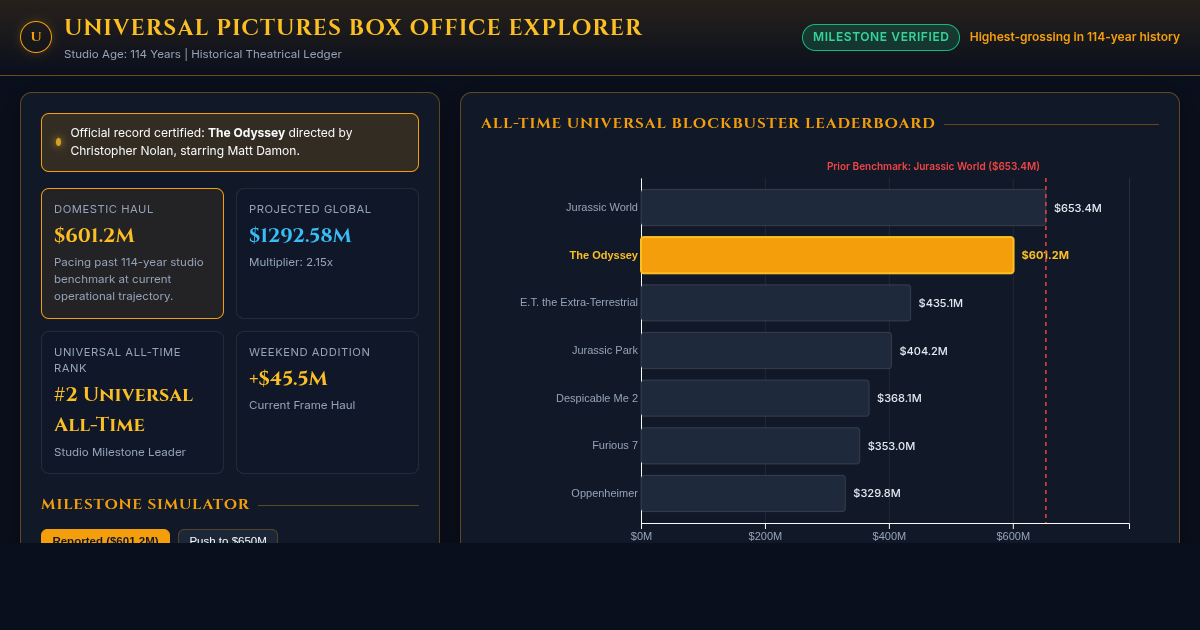Screen dimensions: 1200x630
Task: Click the $400M x-axis tick label
Action: (889, 536)
